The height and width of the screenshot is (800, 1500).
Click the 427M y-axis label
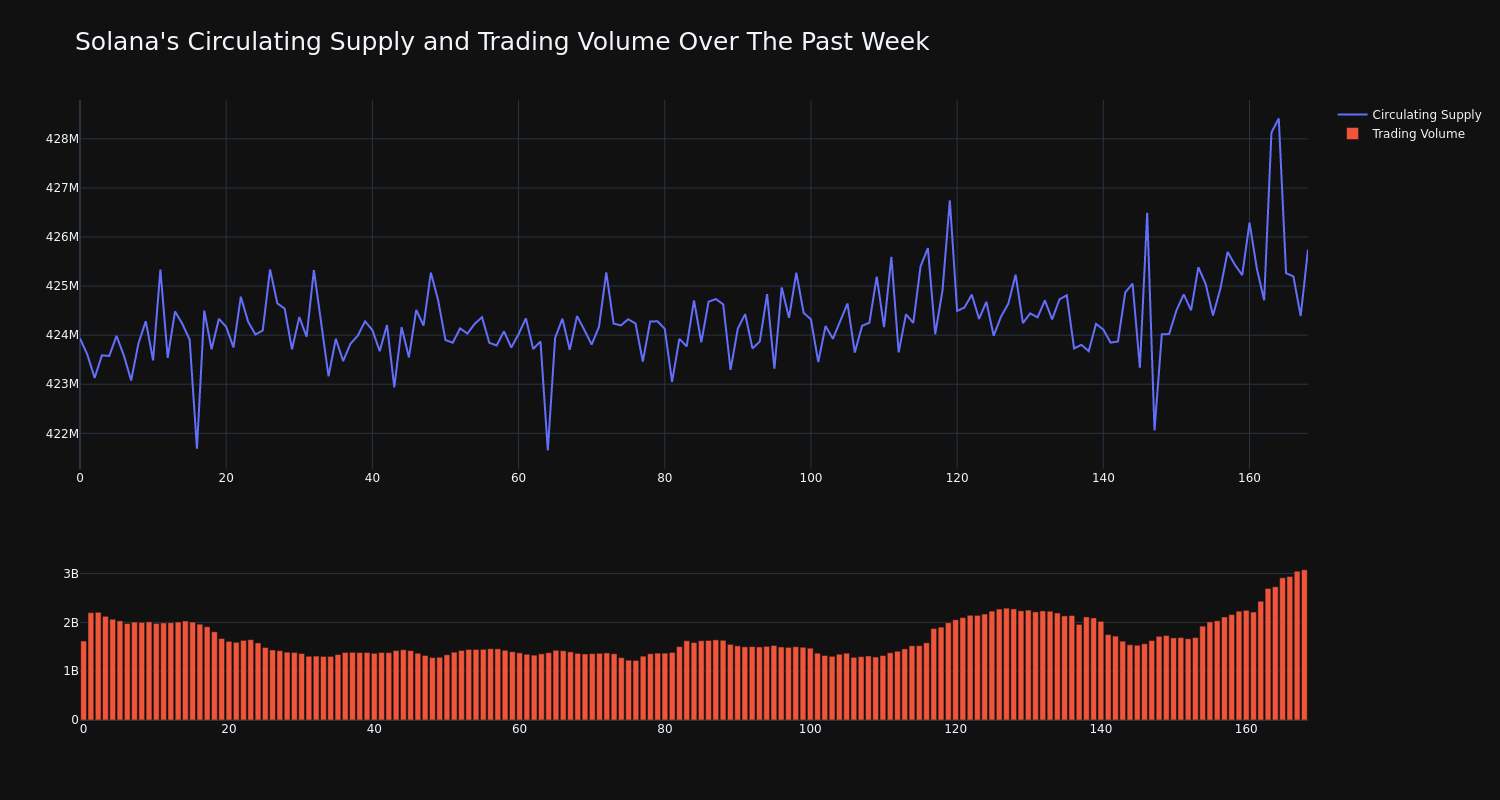[62, 188]
